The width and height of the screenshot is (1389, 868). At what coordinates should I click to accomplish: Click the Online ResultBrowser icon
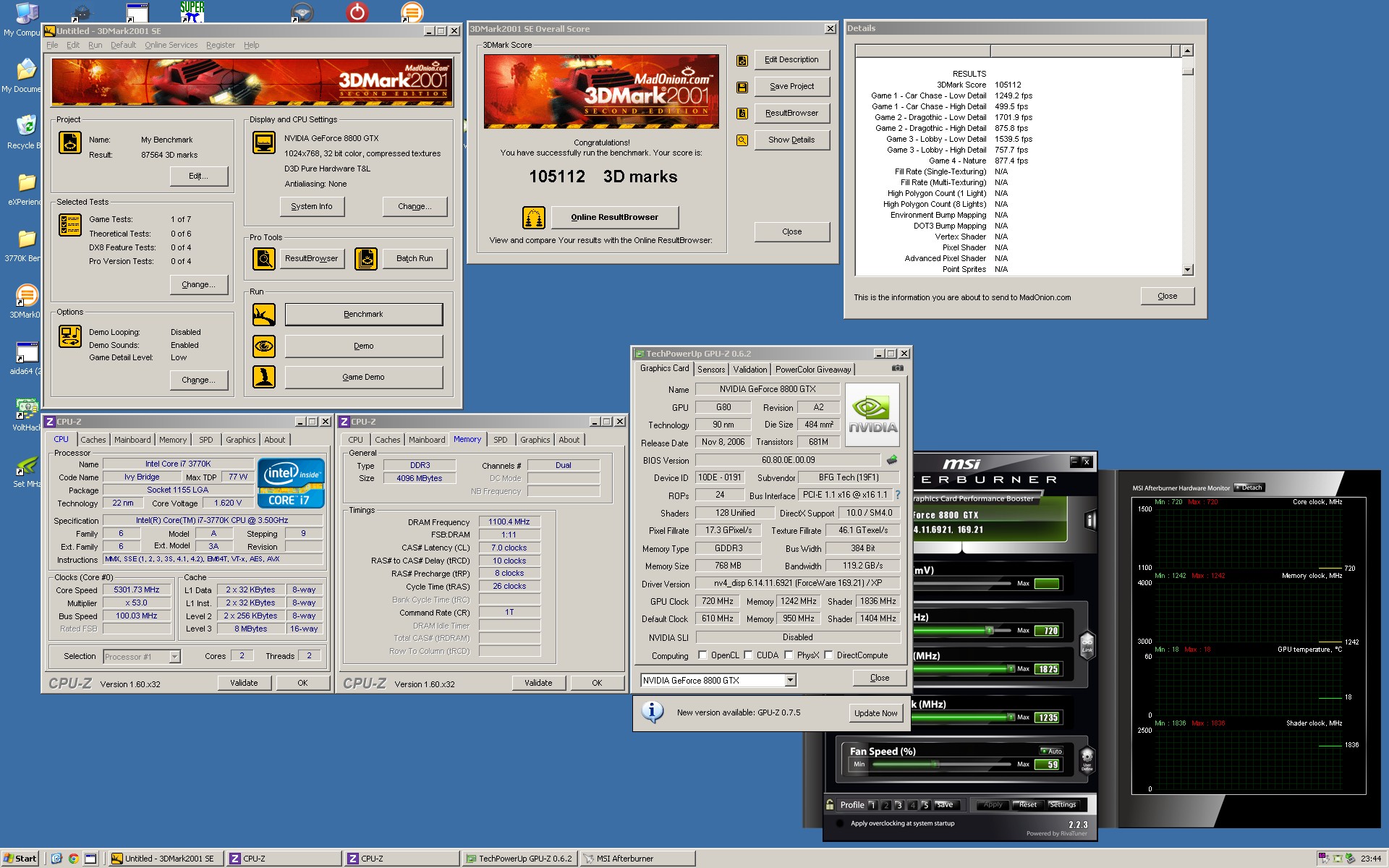534,217
